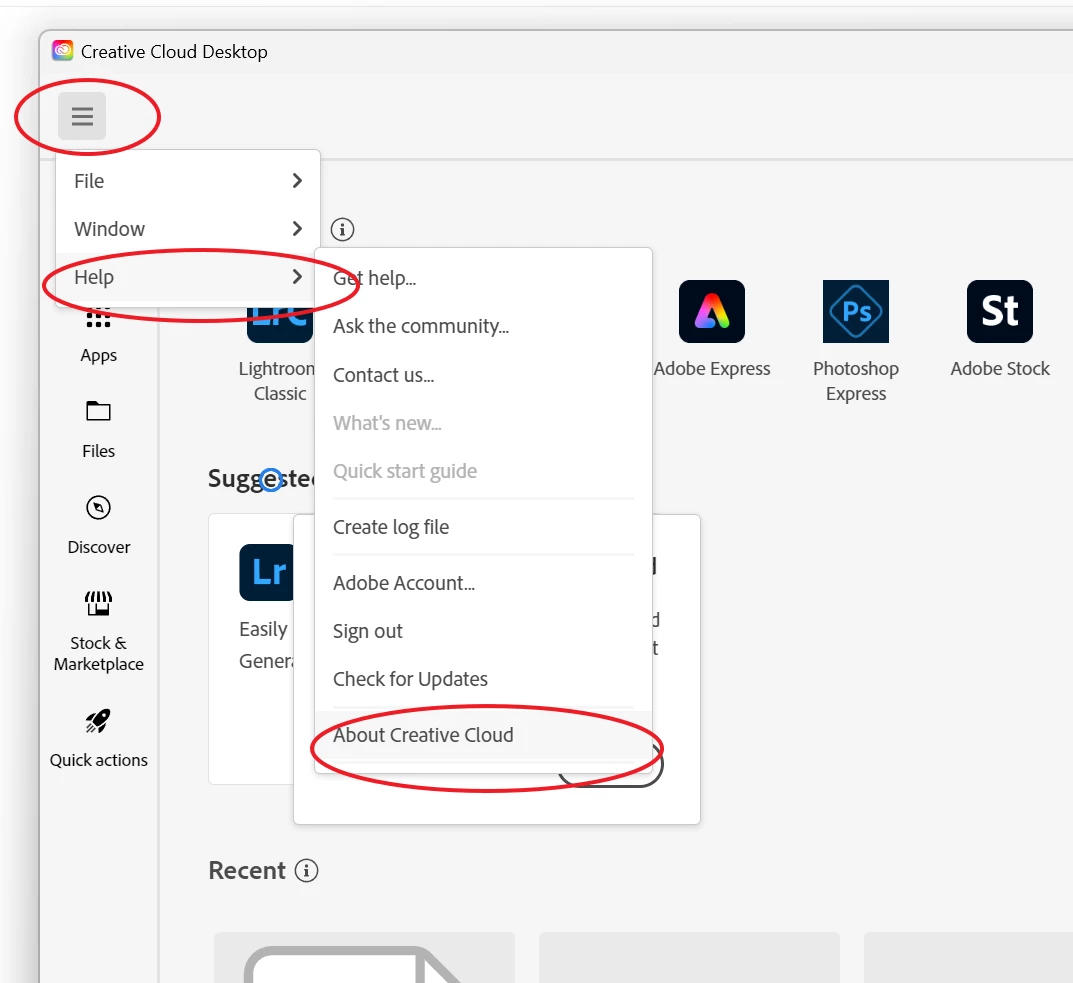Click the Creative Cloud logo icon
Viewport: 1073px width, 983px height.
click(63, 51)
